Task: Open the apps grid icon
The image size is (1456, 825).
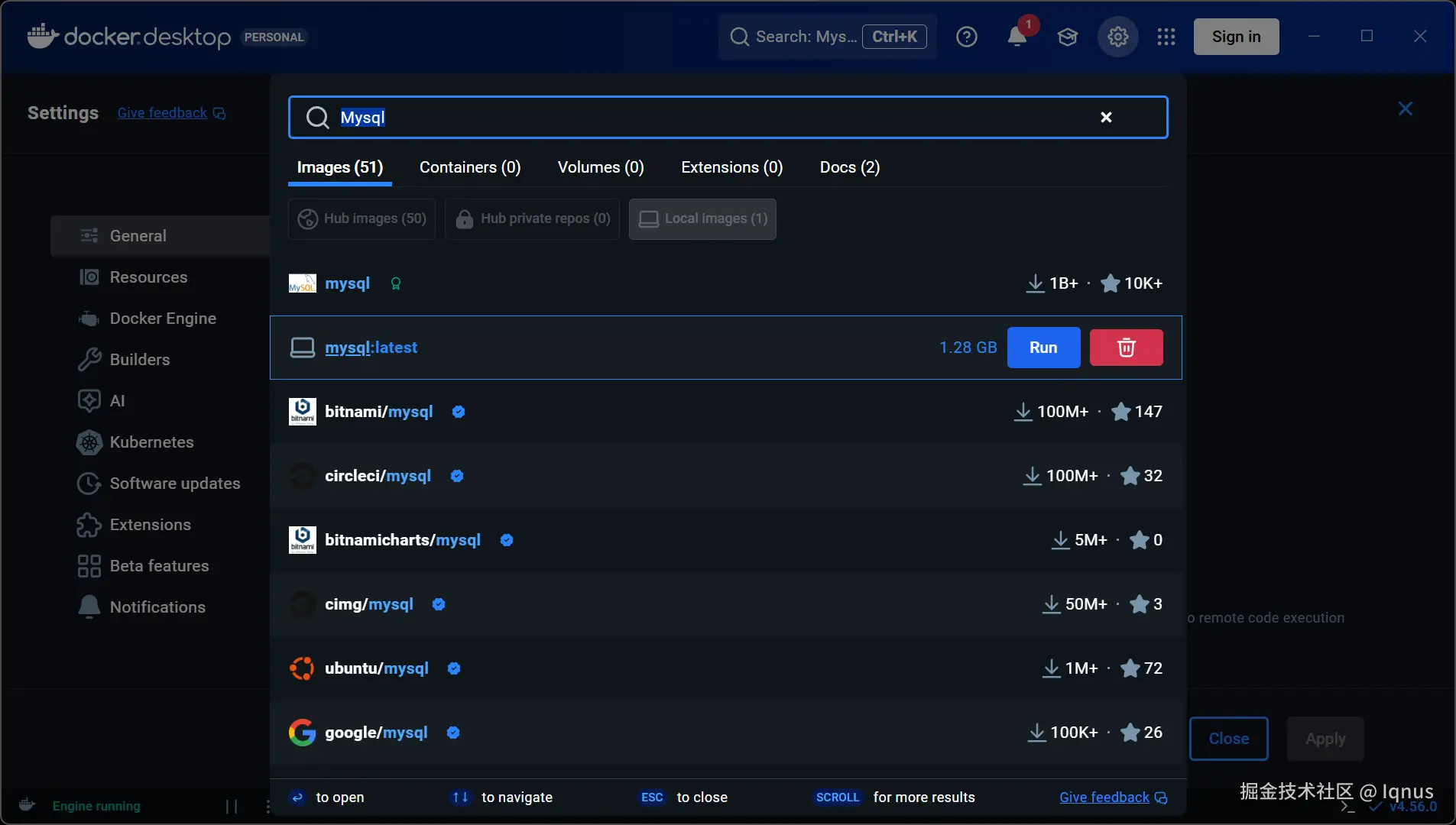Action: pos(1166,37)
